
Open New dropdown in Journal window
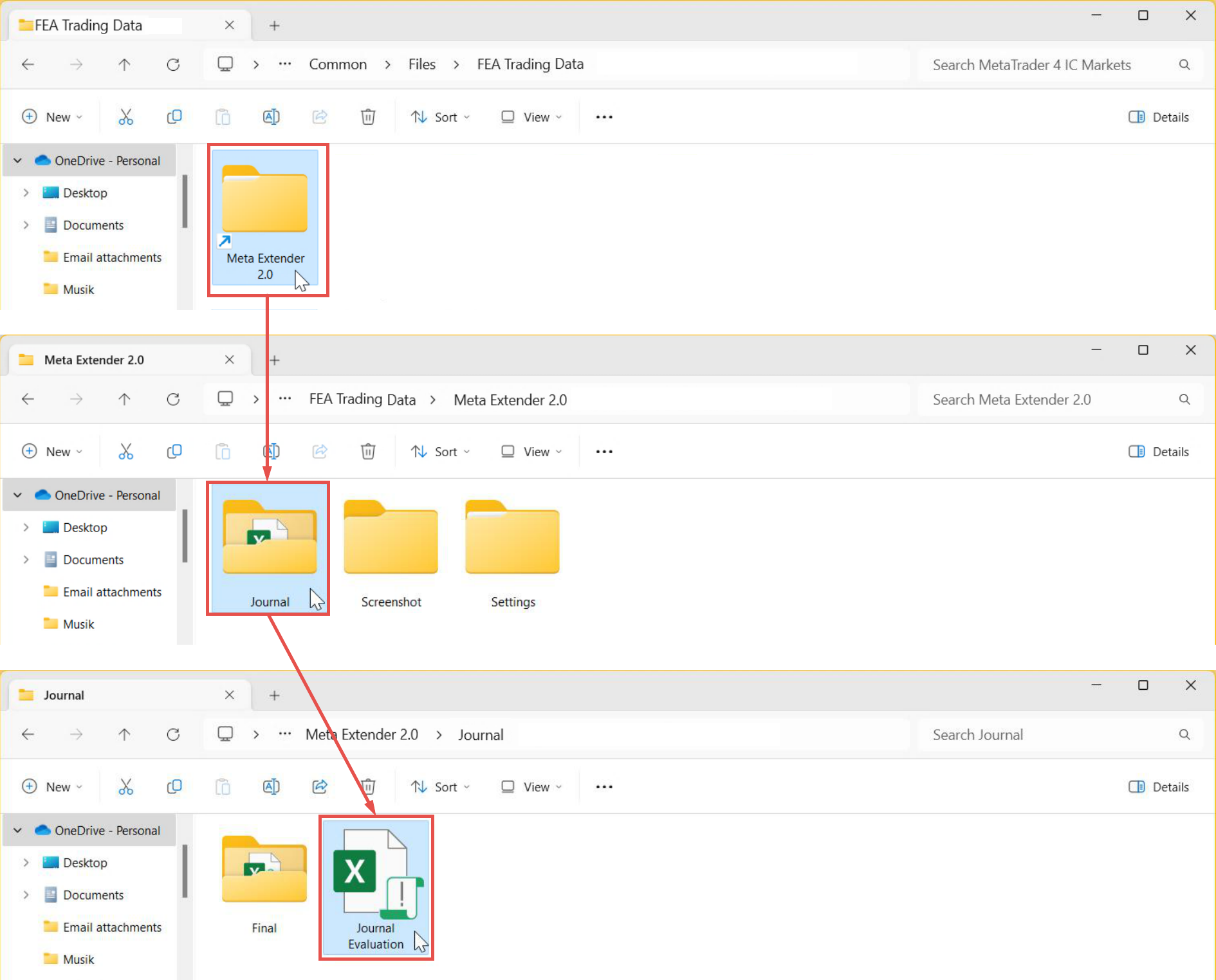click(x=52, y=786)
